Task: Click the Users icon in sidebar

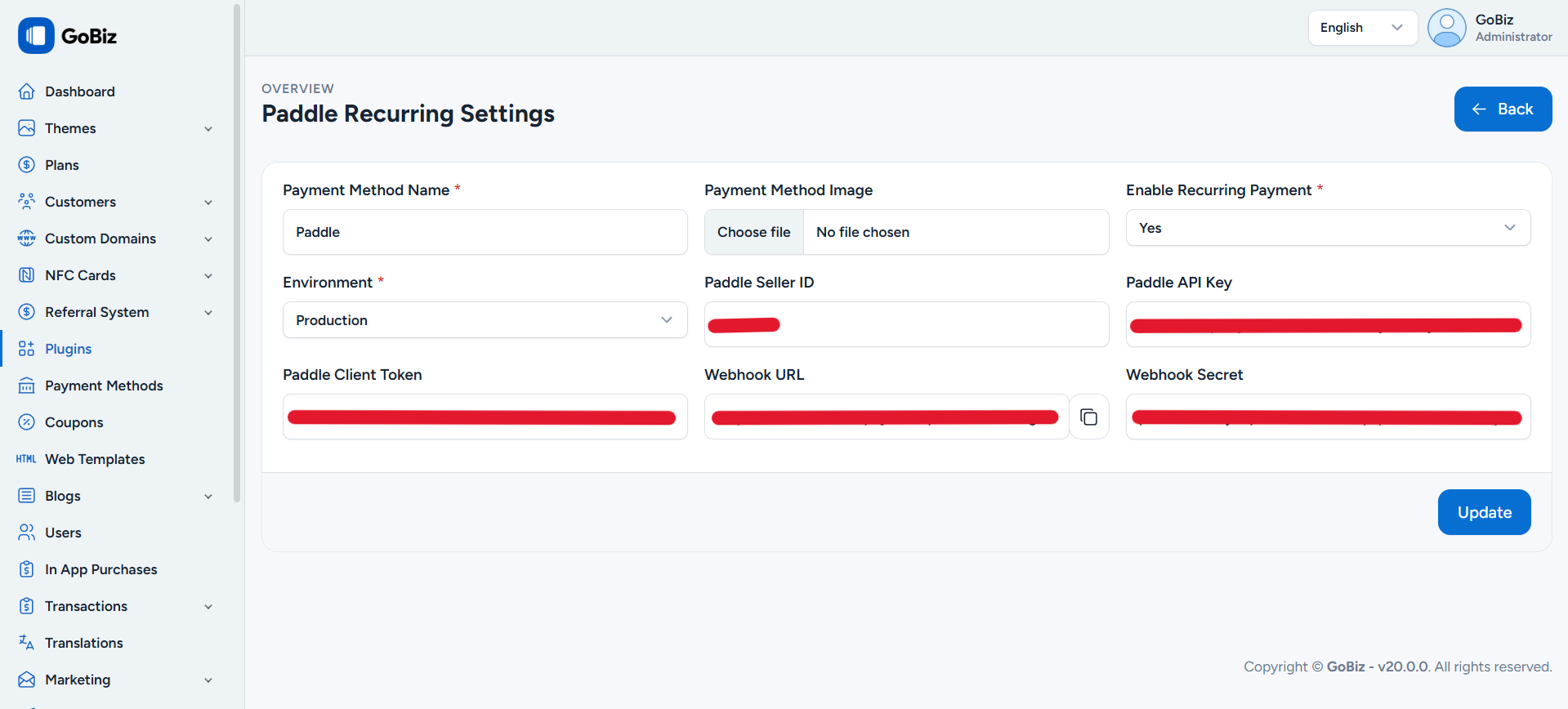Action: (x=27, y=533)
